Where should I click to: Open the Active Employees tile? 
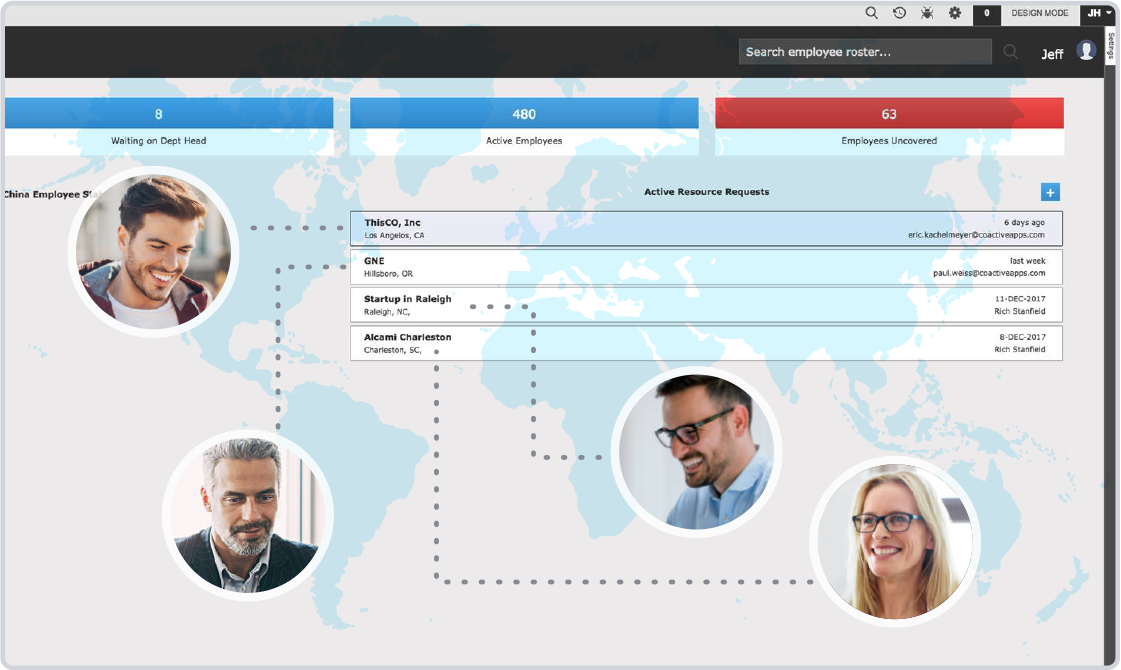[524, 126]
